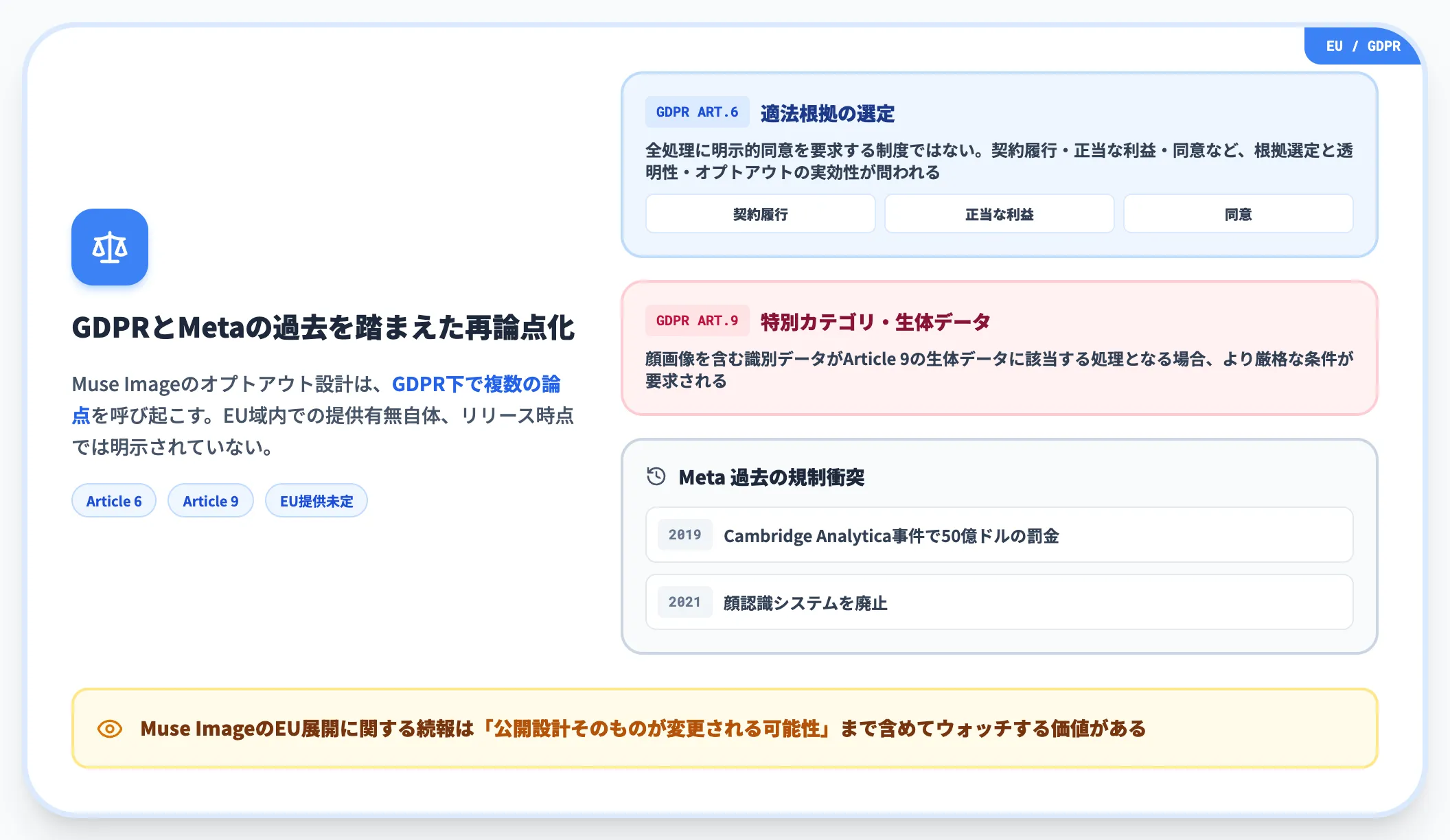Open the Cambridge Analytica事件 fine row
1450x840 pixels.
(x=1000, y=535)
